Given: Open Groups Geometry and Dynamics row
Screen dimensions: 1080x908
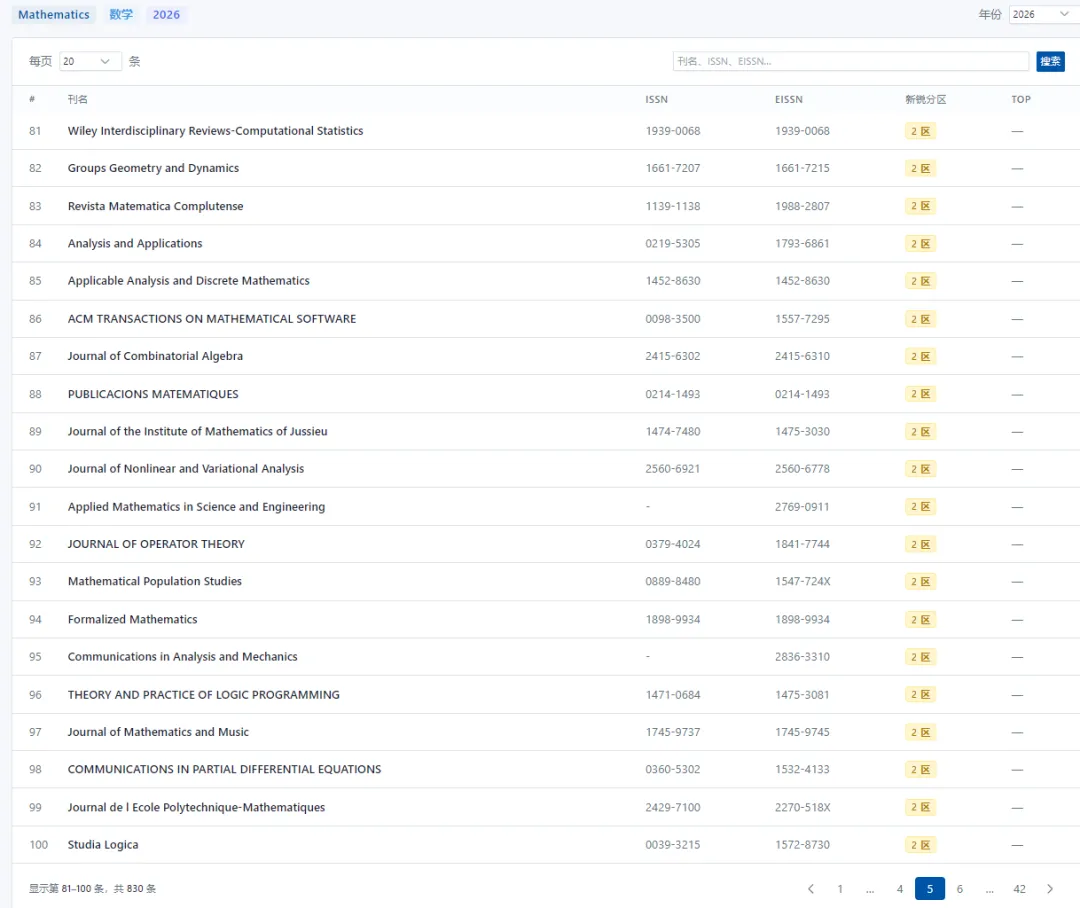Looking at the screenshot, I should pyautogui.click(x=154, y=168).
